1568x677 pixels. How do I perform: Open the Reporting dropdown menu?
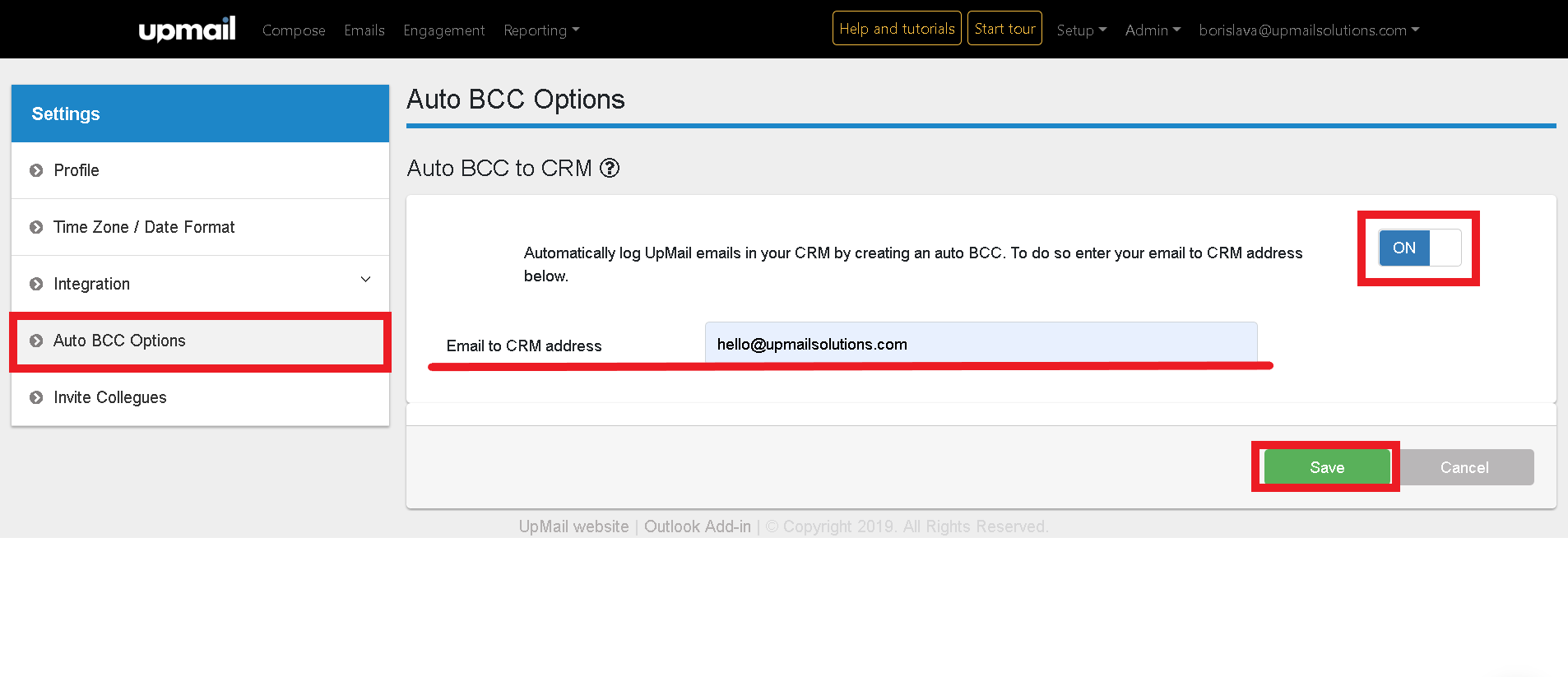[541, 30]
